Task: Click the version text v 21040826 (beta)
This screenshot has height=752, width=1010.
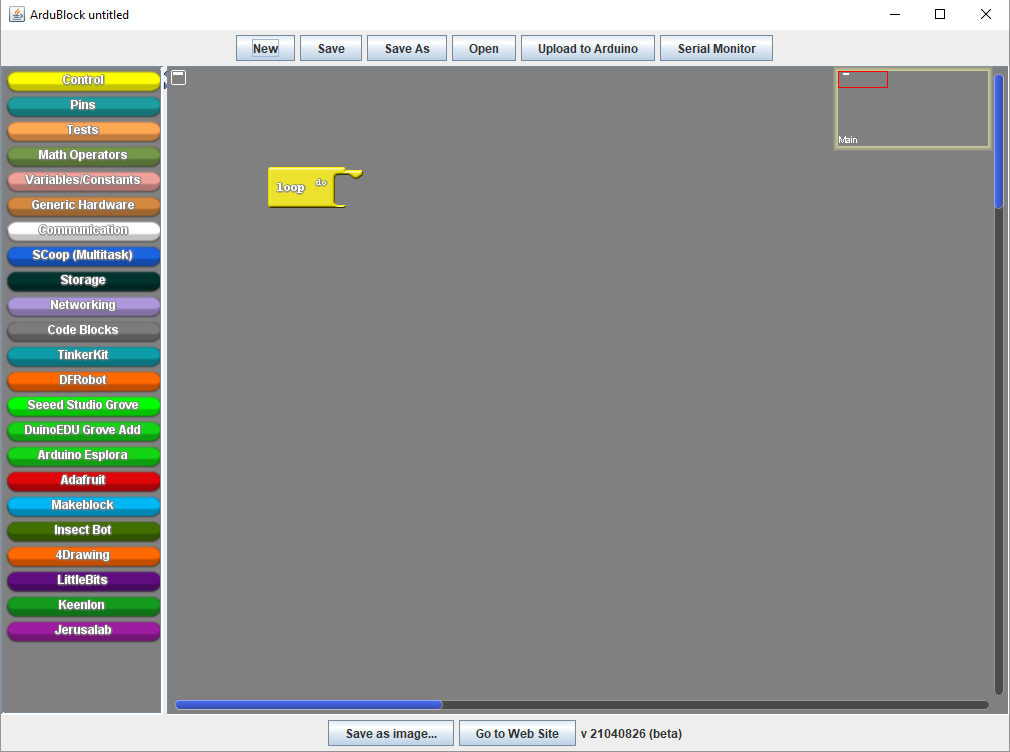Action: click(631, 733)
